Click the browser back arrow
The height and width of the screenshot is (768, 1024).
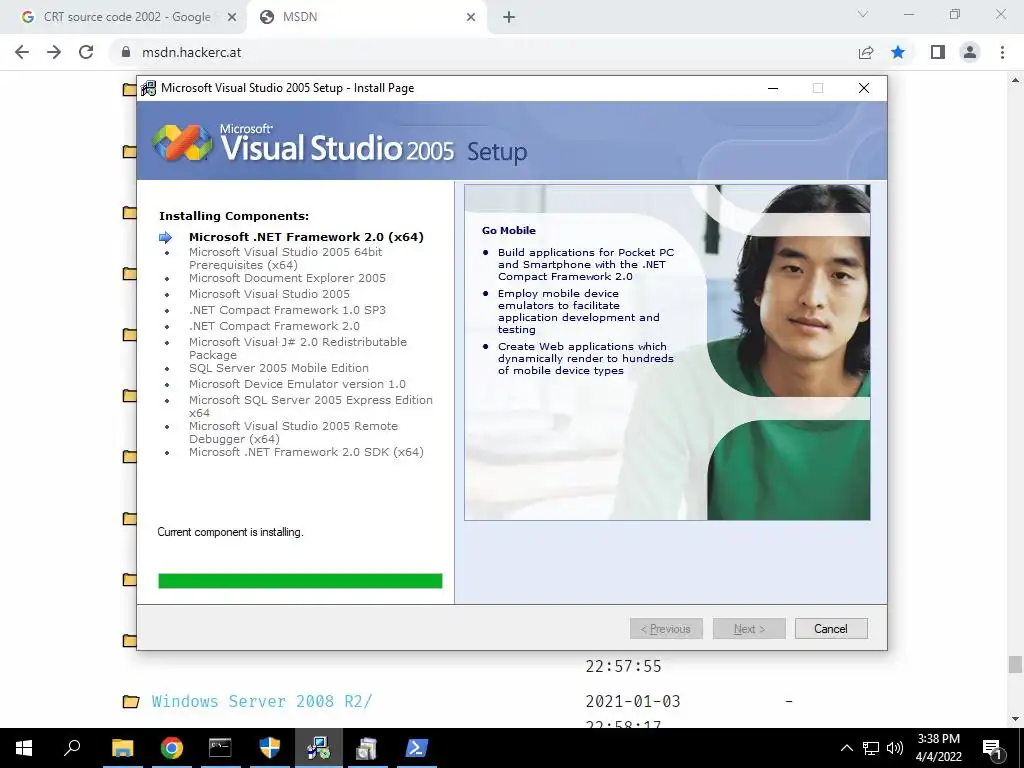(22, 52)
